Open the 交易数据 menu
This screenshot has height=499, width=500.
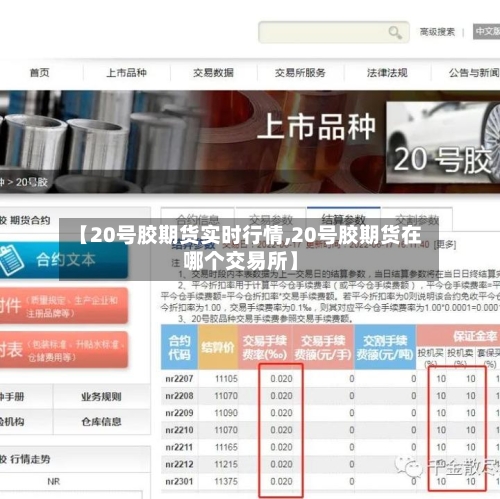click(213, 73)
